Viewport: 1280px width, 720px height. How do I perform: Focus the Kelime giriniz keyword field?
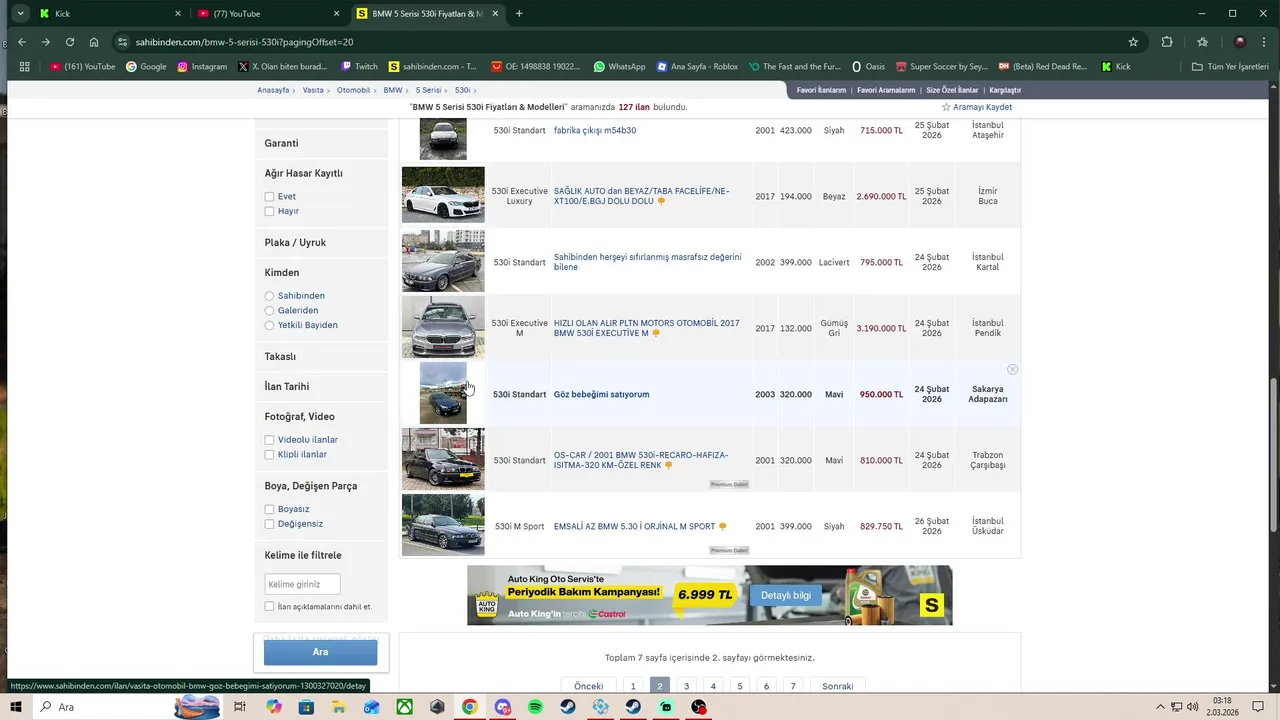pyautogui.click(x=302, y=584)
